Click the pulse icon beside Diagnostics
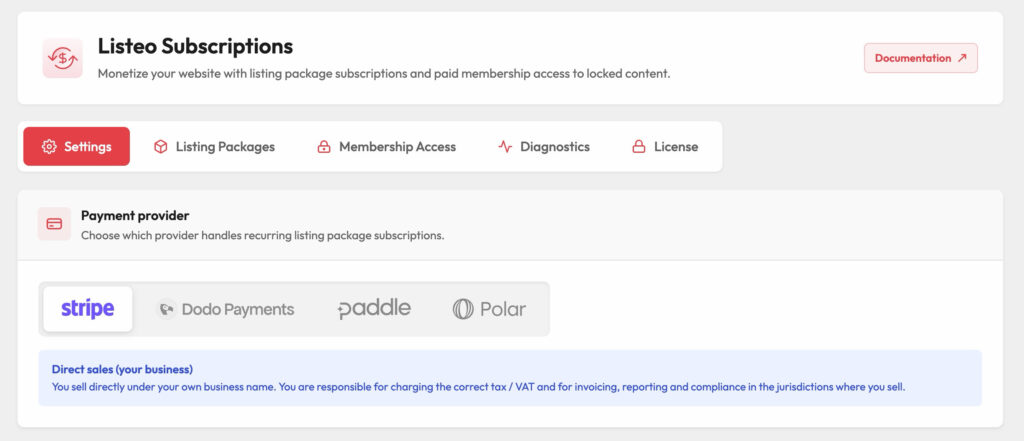This screenshot has height=441, width=1024. tap(505, 146)
